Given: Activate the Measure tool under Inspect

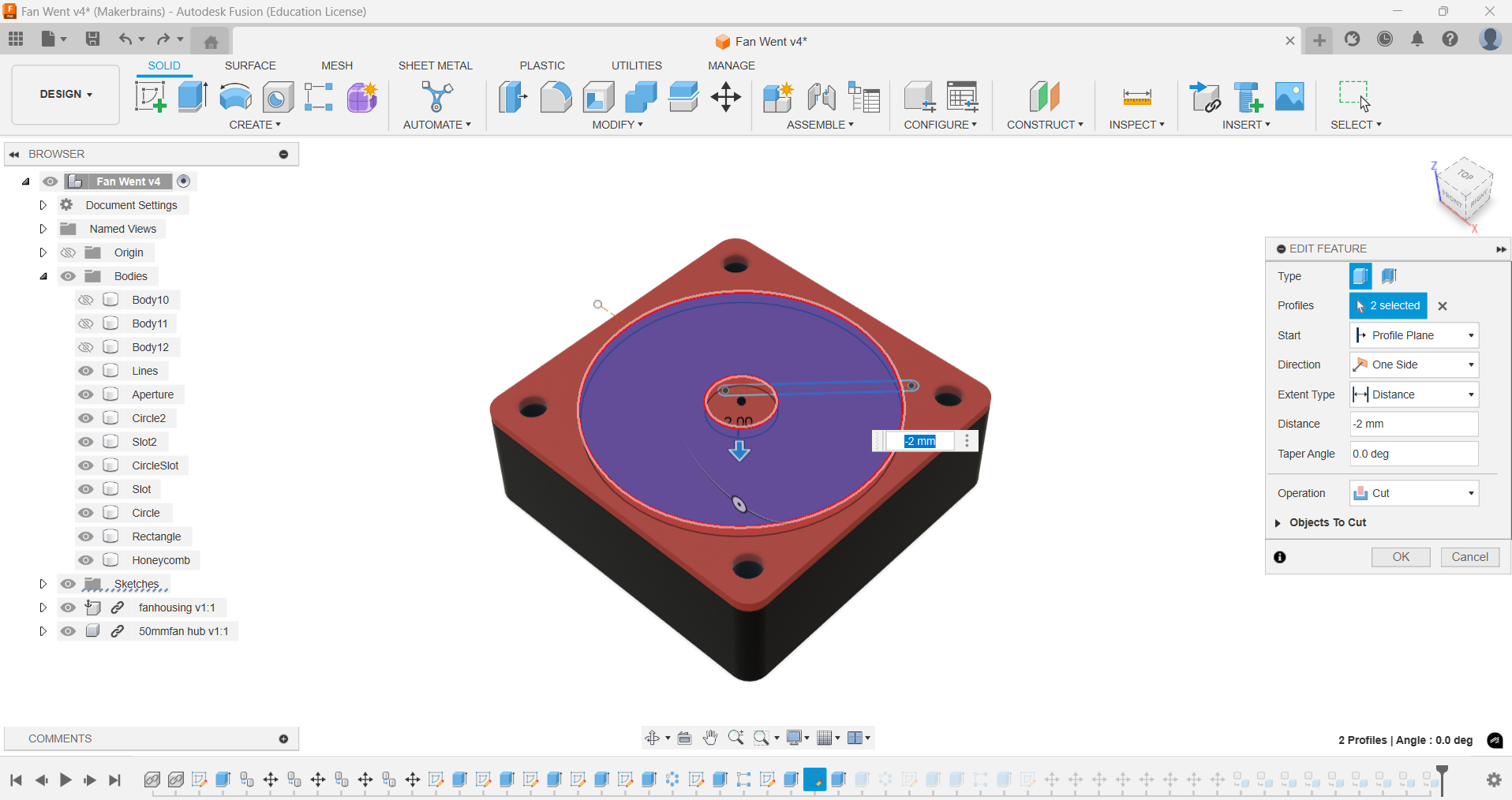Looking at the screenshot, I should (1136, 96).
